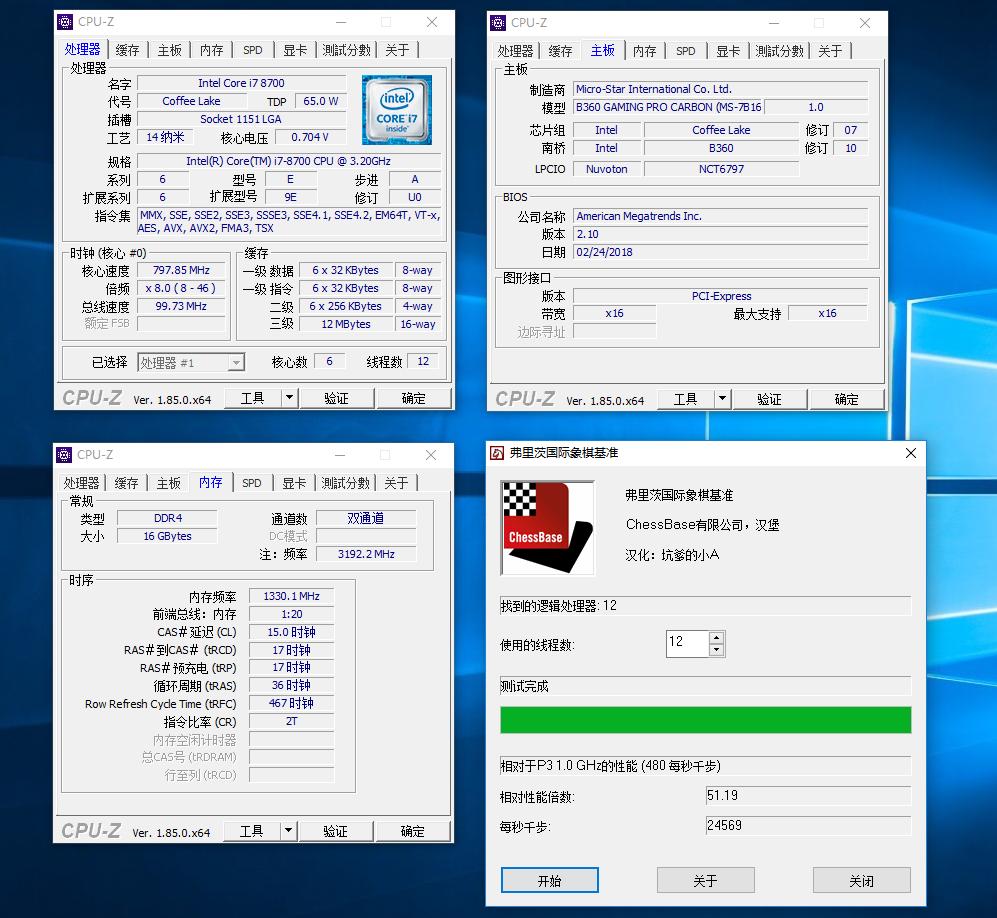Click the chess benchmark title bar icon
The width and height of the screenshot is (997, 918).
(496, 453)
